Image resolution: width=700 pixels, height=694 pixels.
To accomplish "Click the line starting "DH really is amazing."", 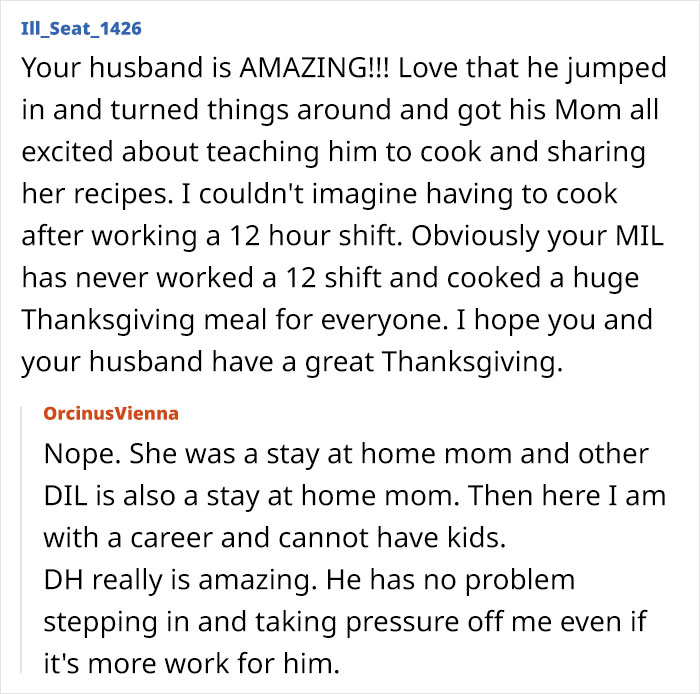I will point(310,578).
